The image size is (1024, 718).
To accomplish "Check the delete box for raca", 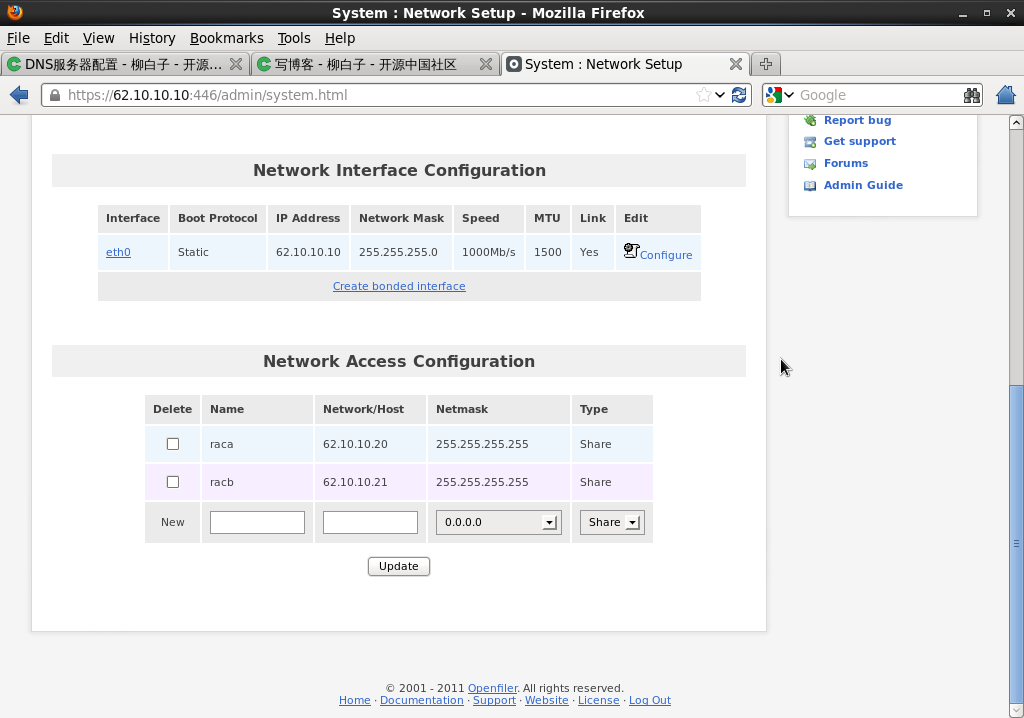I will coord(173,444).
